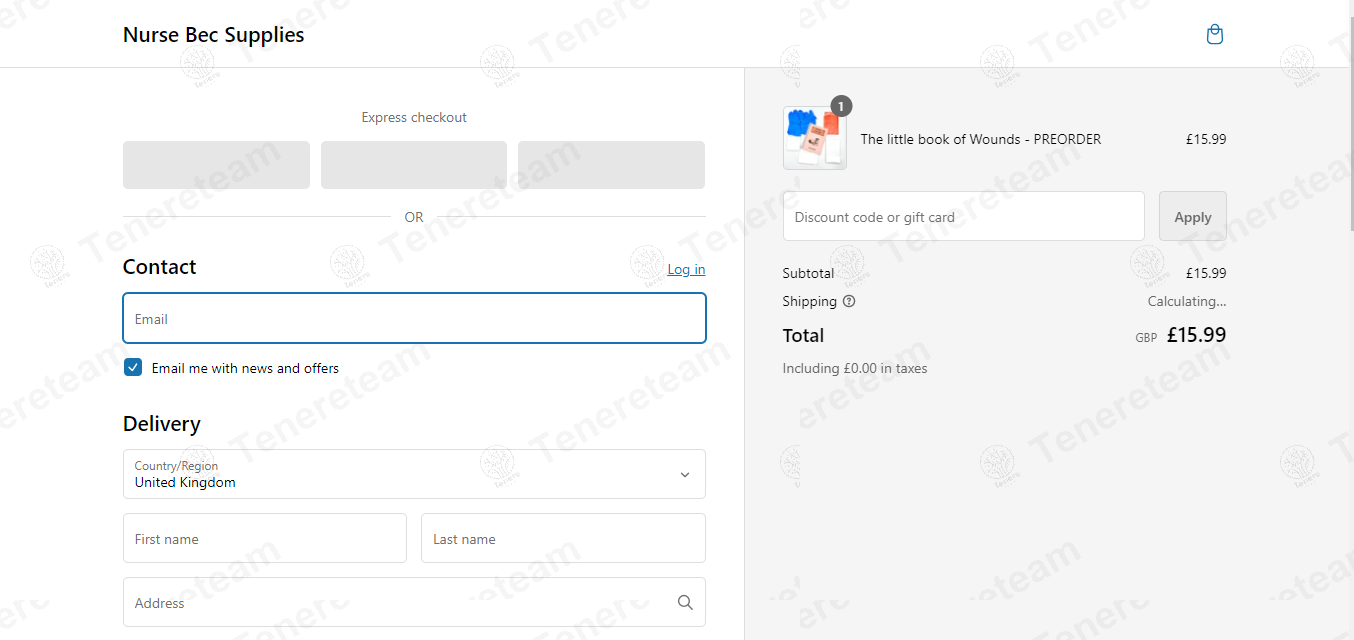
Task: Click the Discount code or gift card field
Action: 964,216
